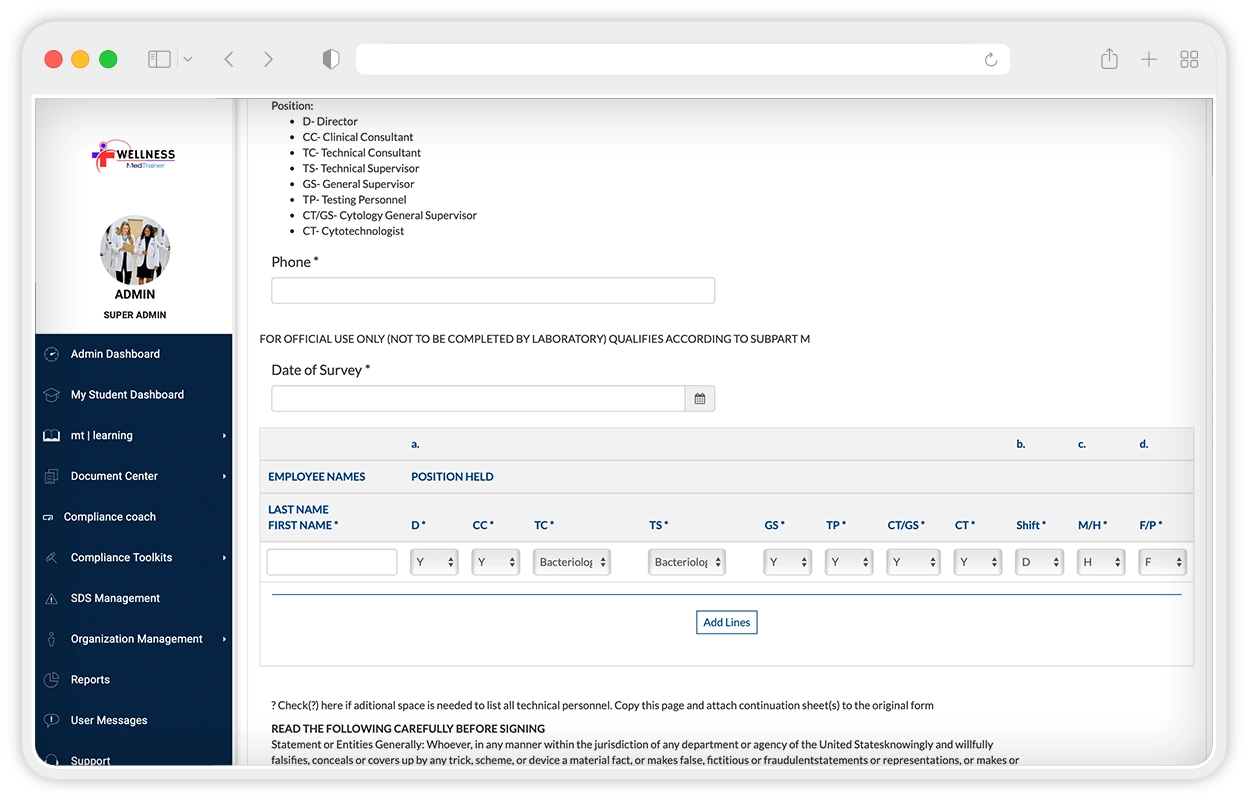Image resolution: width=1250 pixels, height=800 pixels.
Task: Open the TC Bacteriology dropdown
Action: click(571, 562)
